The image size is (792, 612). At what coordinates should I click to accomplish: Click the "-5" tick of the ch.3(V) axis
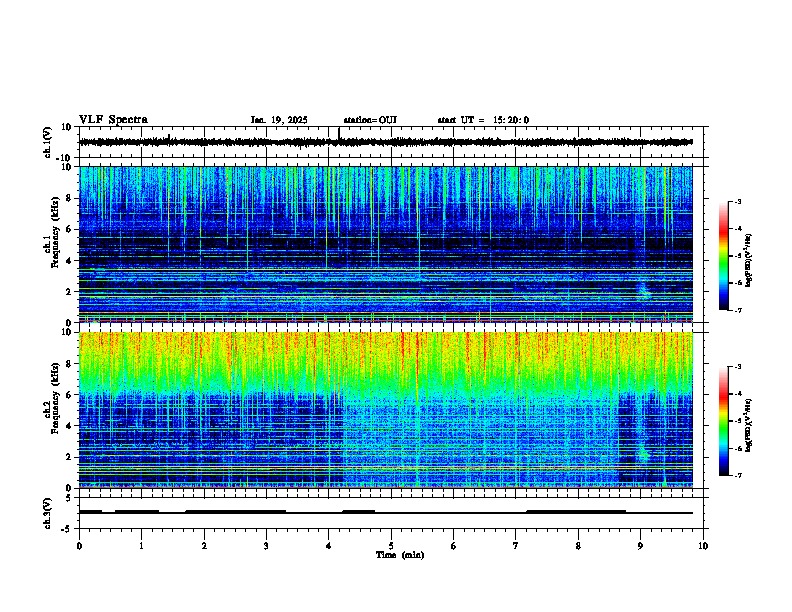tap(67, 529)
